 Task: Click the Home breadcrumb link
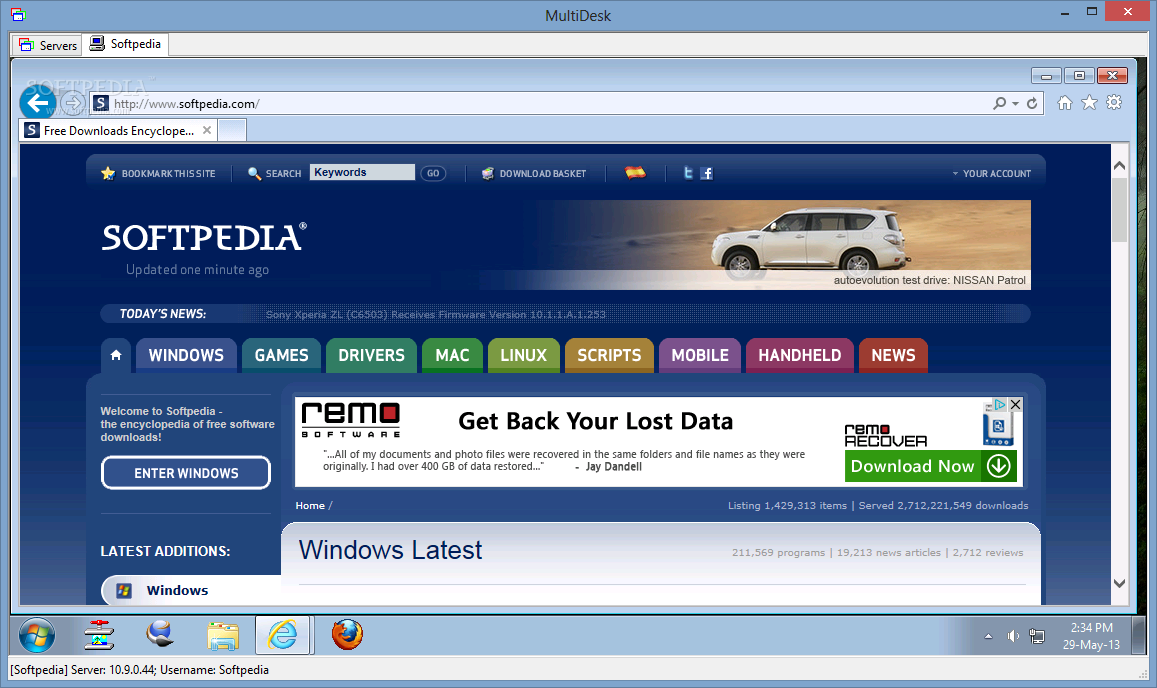[x=310, y=506]
